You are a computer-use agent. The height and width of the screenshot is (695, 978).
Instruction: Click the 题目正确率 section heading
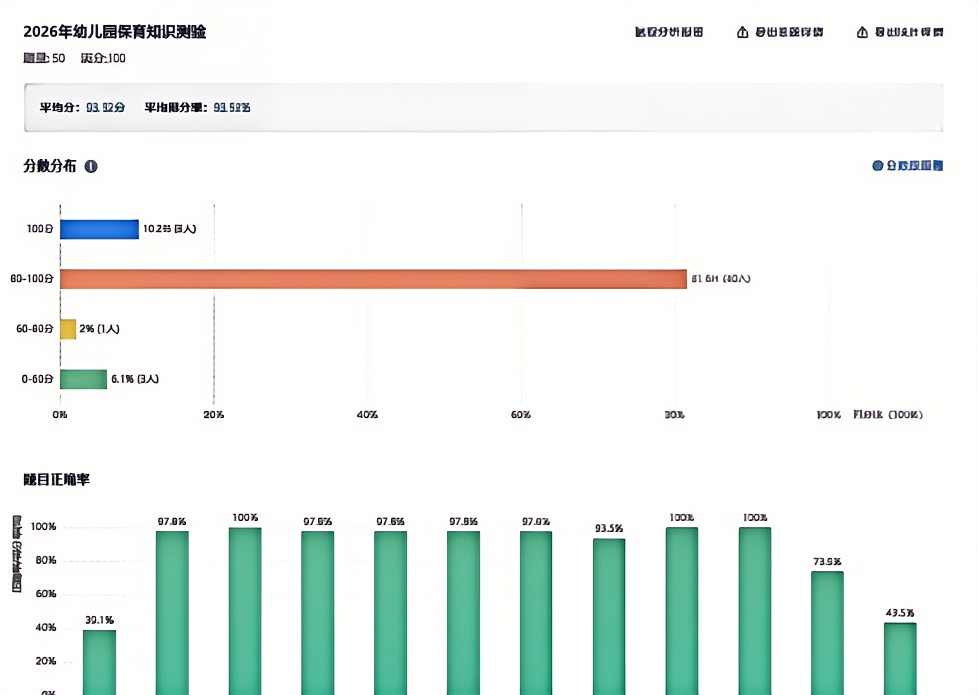[x=57, y=479]
